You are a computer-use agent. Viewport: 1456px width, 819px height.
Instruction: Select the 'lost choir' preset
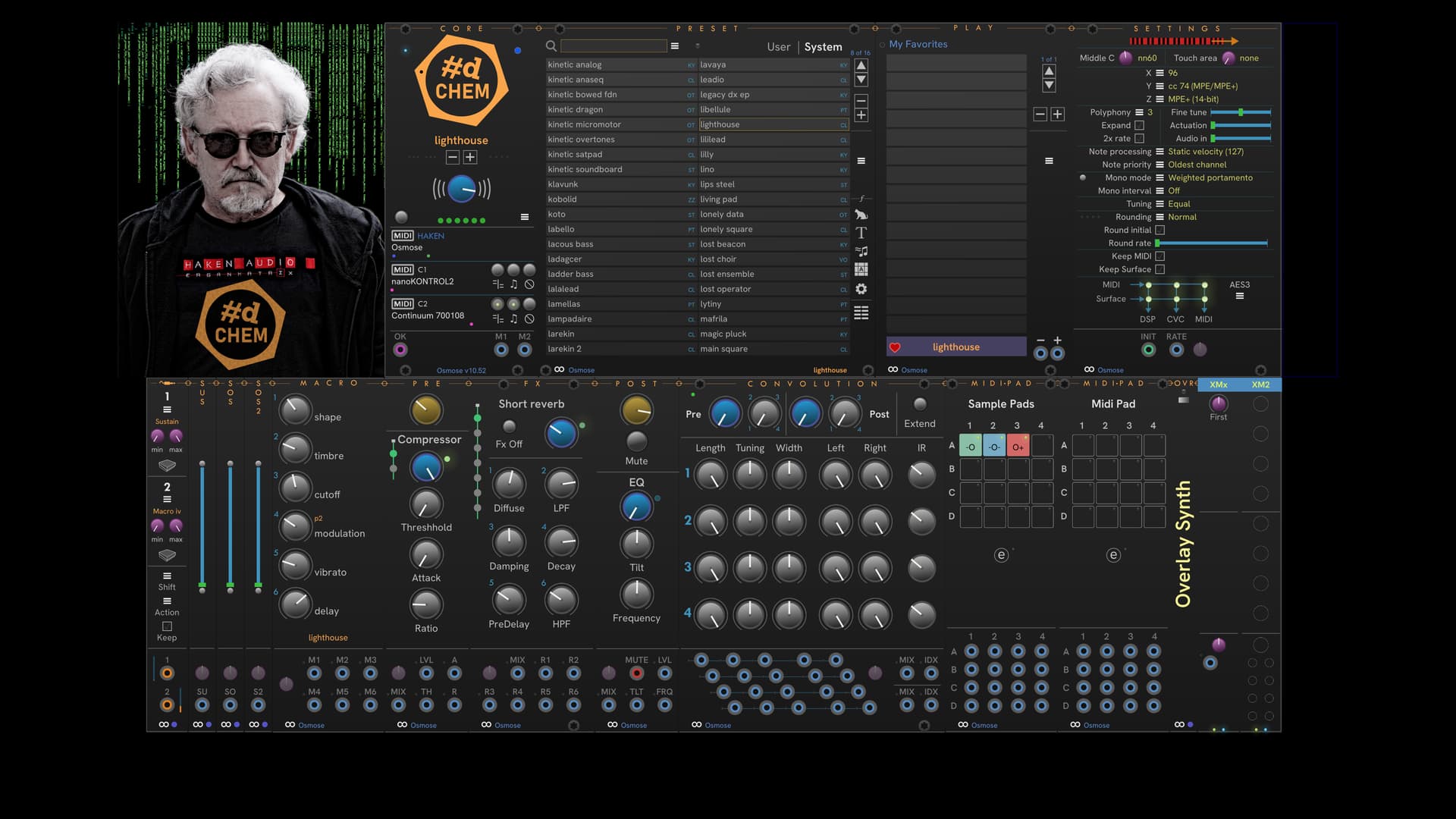tap(718, 259)
